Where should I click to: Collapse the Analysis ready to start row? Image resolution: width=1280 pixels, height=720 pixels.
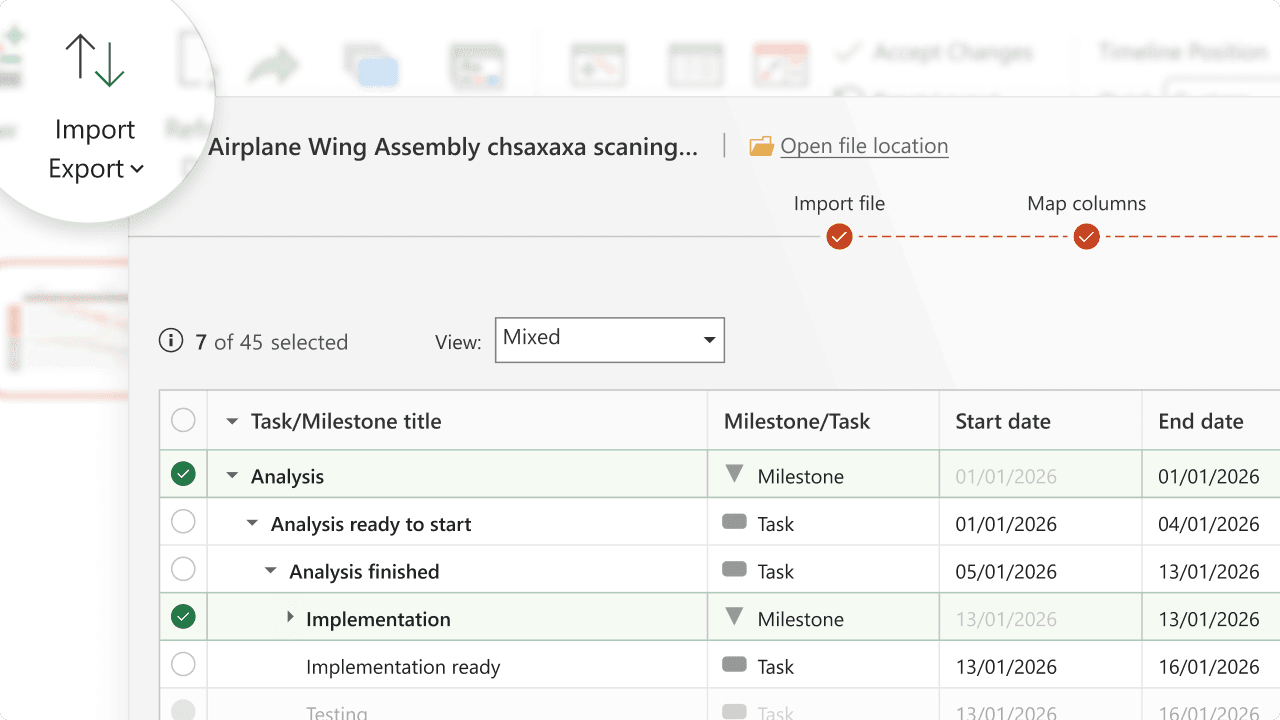252,523
